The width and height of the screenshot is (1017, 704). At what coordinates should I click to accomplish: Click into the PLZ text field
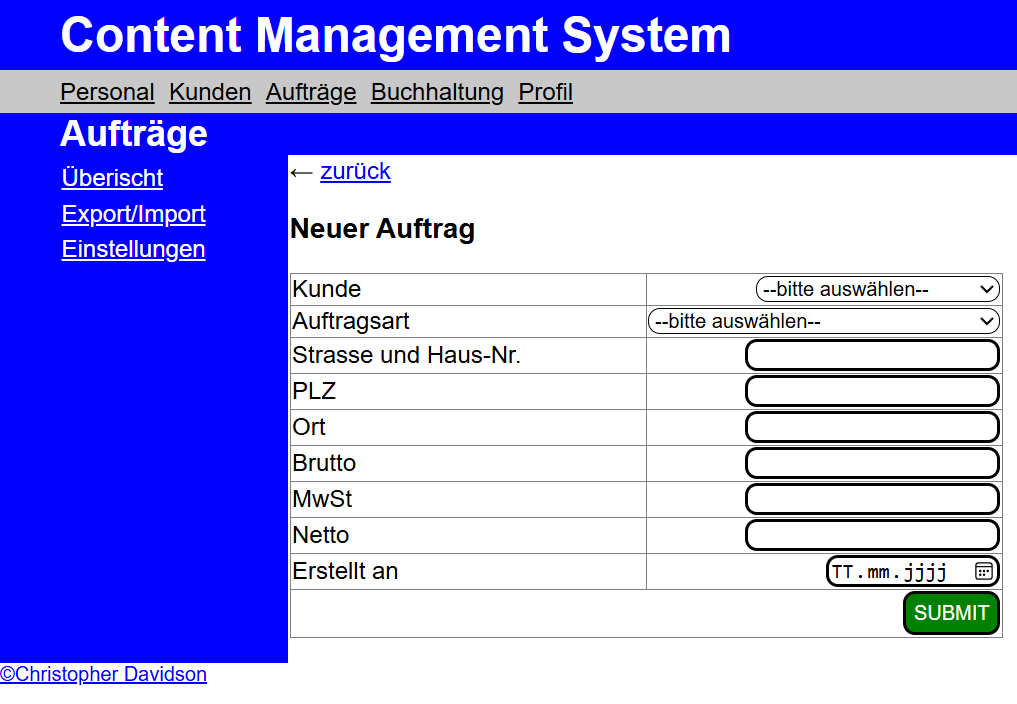pyautogui.click(x=872, y=391)
